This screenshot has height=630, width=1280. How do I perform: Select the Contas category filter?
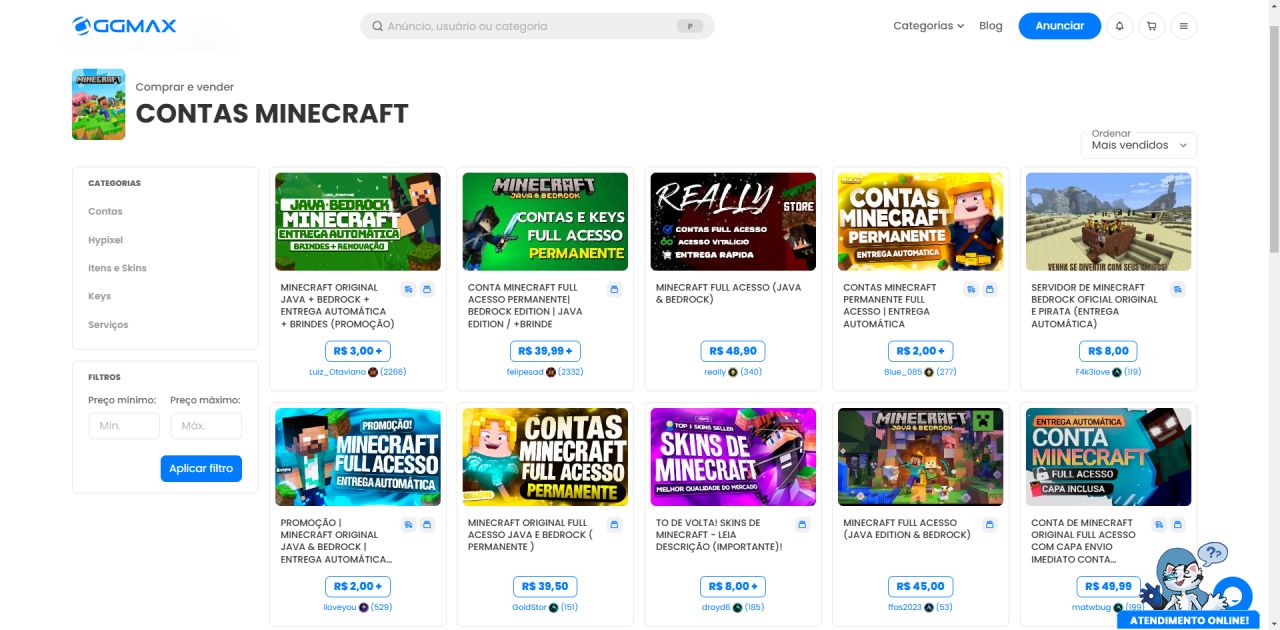(x=105, y=211)
